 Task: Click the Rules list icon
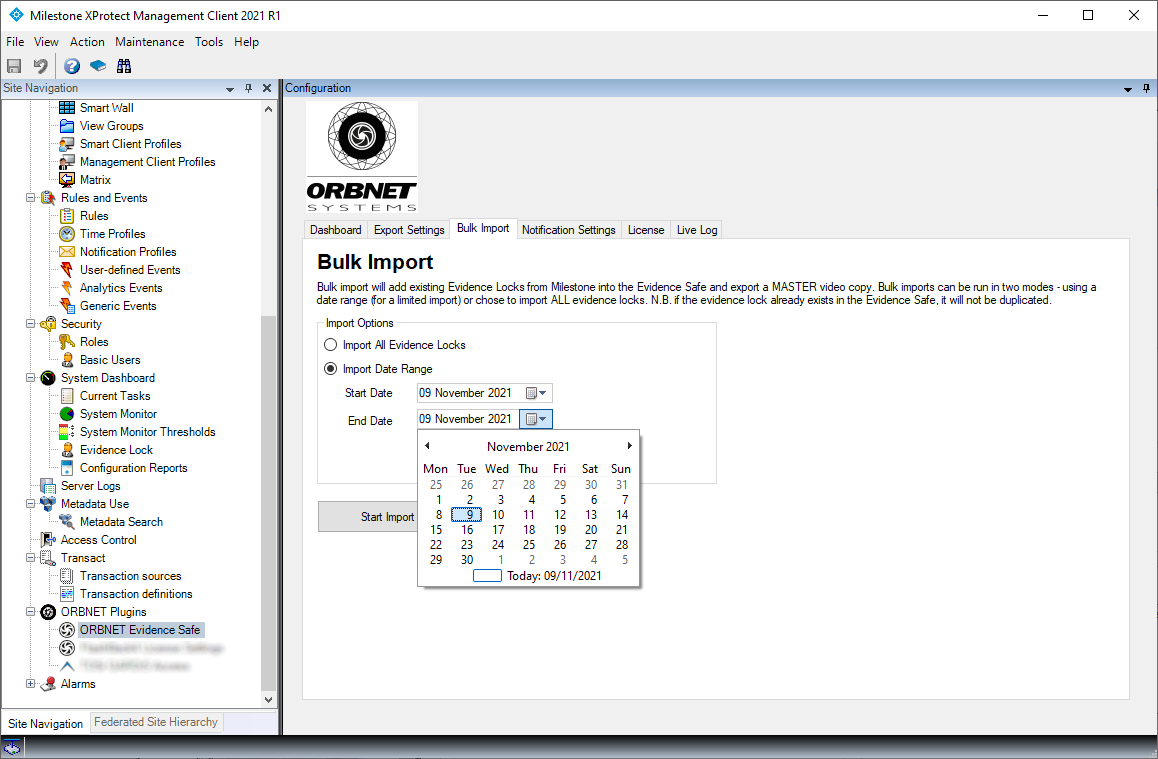[x=67, y=216]
